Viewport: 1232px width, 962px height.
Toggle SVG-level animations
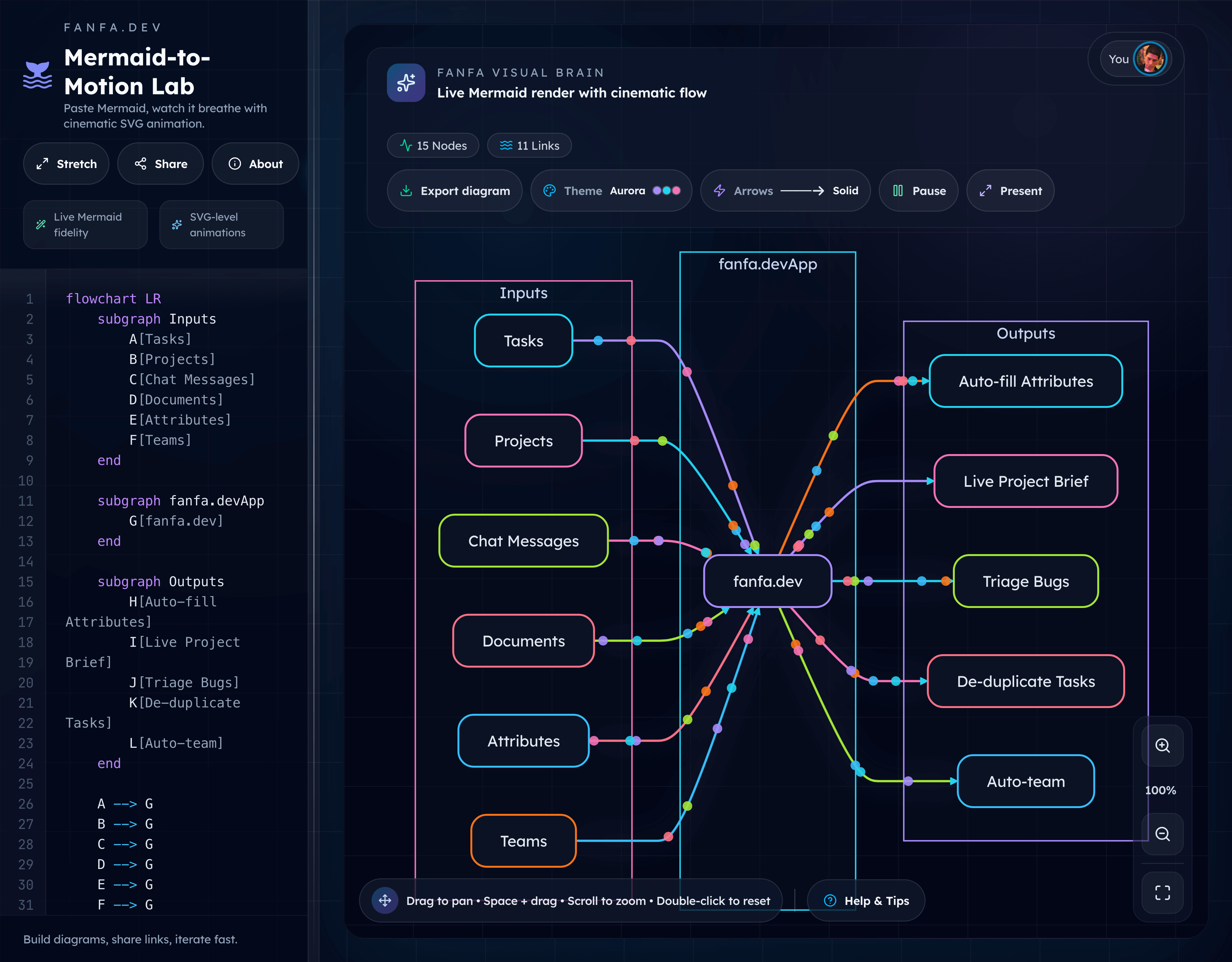pos(220,224)
